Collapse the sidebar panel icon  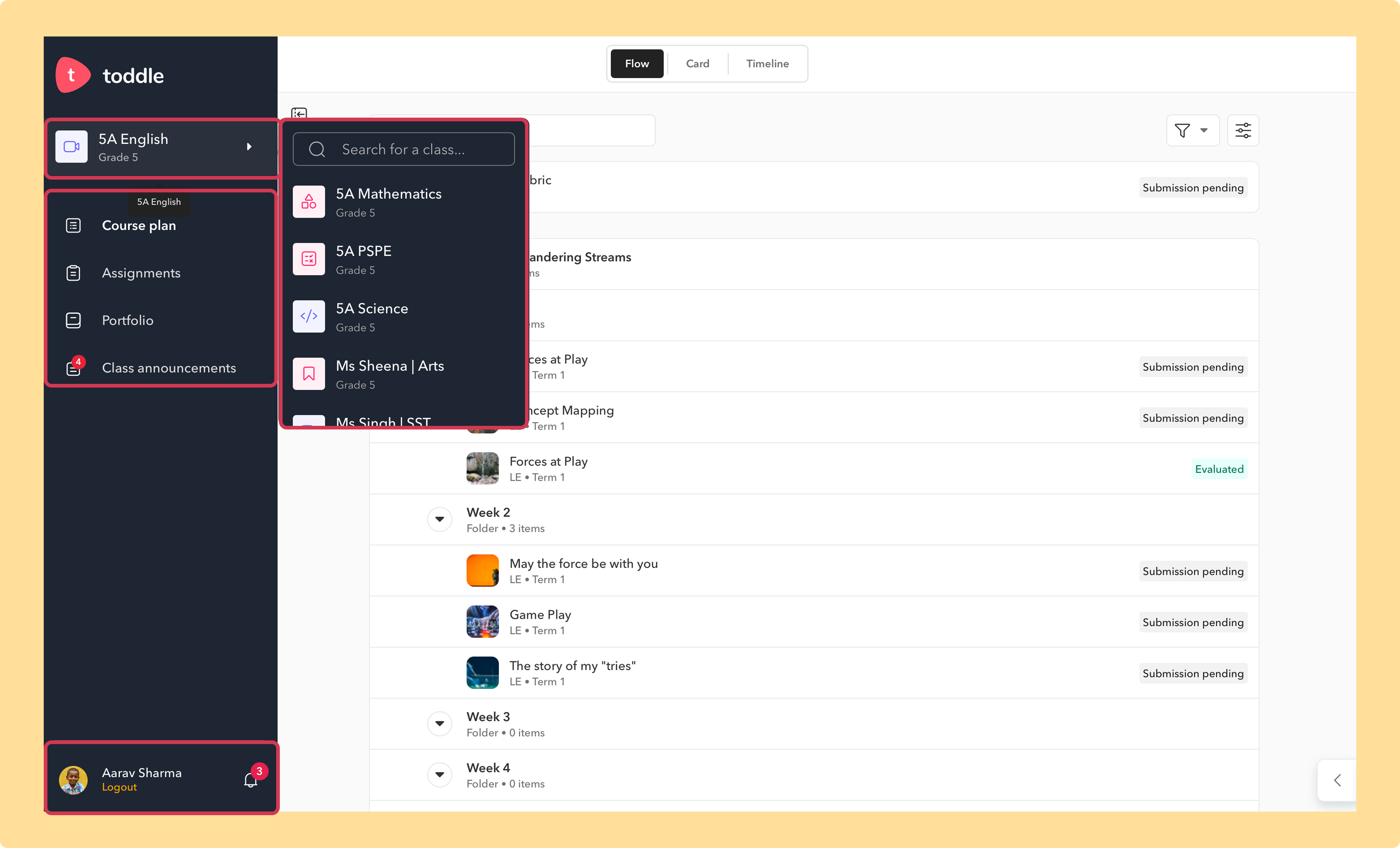coord(299,113)
